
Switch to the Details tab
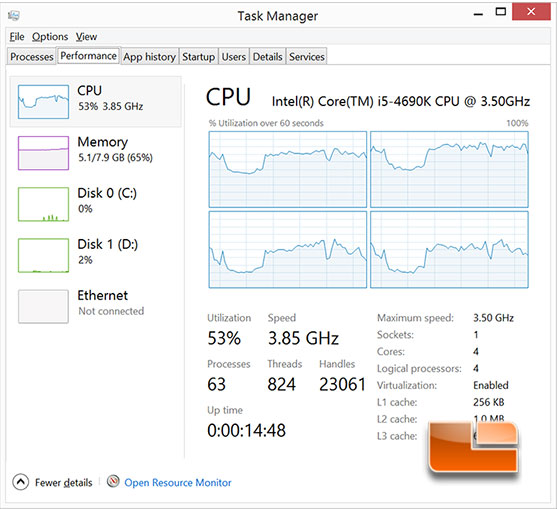pyautogui.click(x=267, y=56)
